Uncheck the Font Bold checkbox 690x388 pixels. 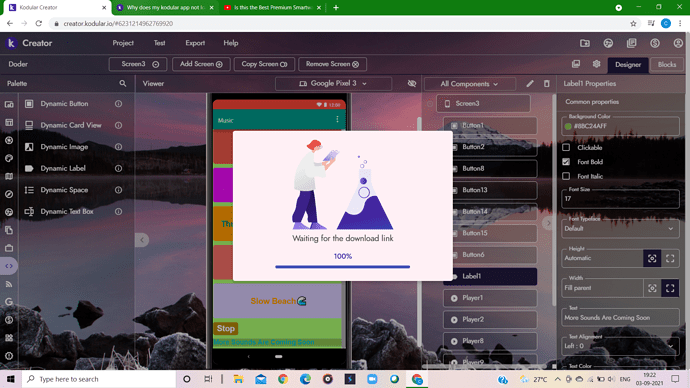tap(566, 162)
